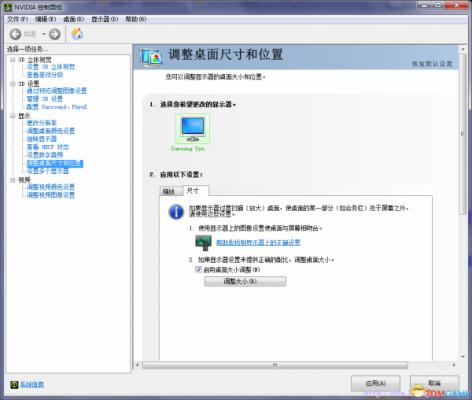Go to the Home page icon
The width and height of the screenshot is (472, 400).
(77, 34)
